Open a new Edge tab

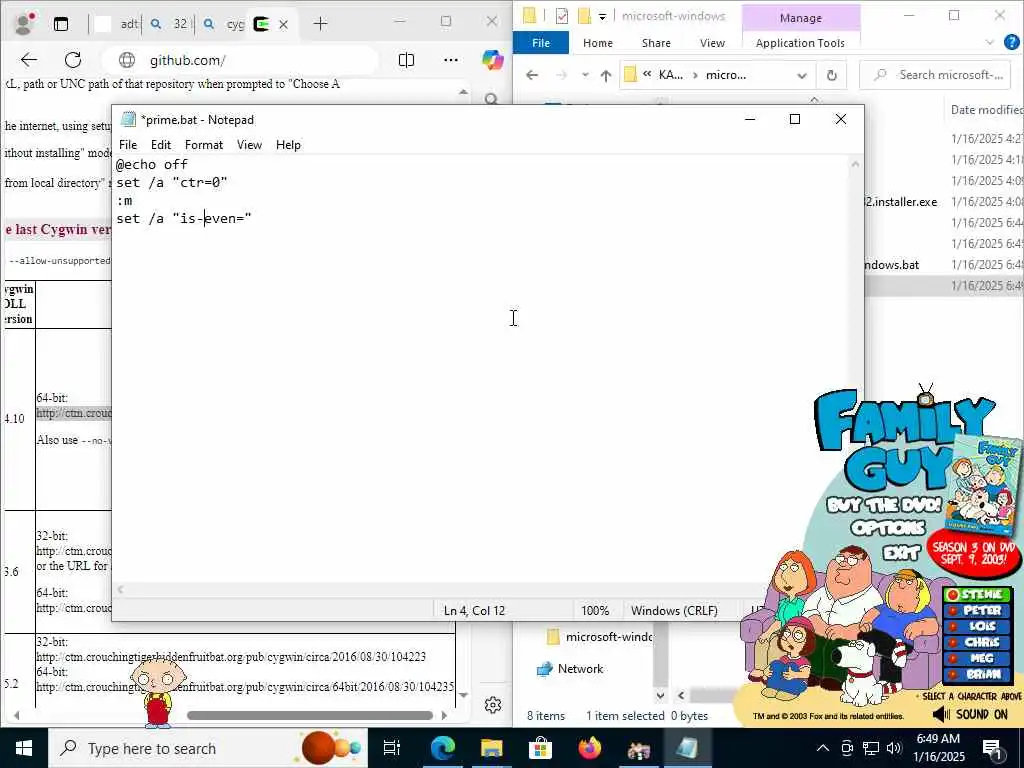pos(320,24)
